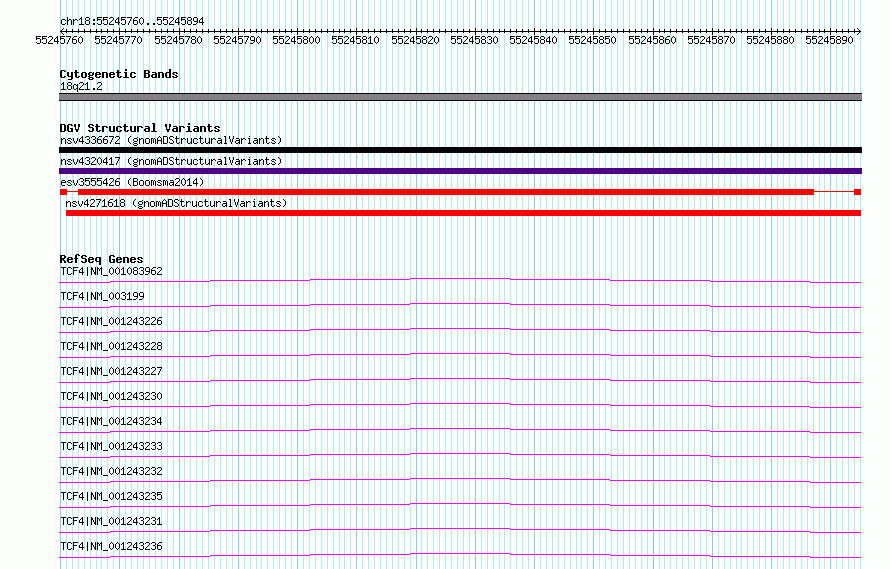Screen dimensions: 890x569
Task: Click the black nsv4336672 variant bar
Action: tap(460, 150)
